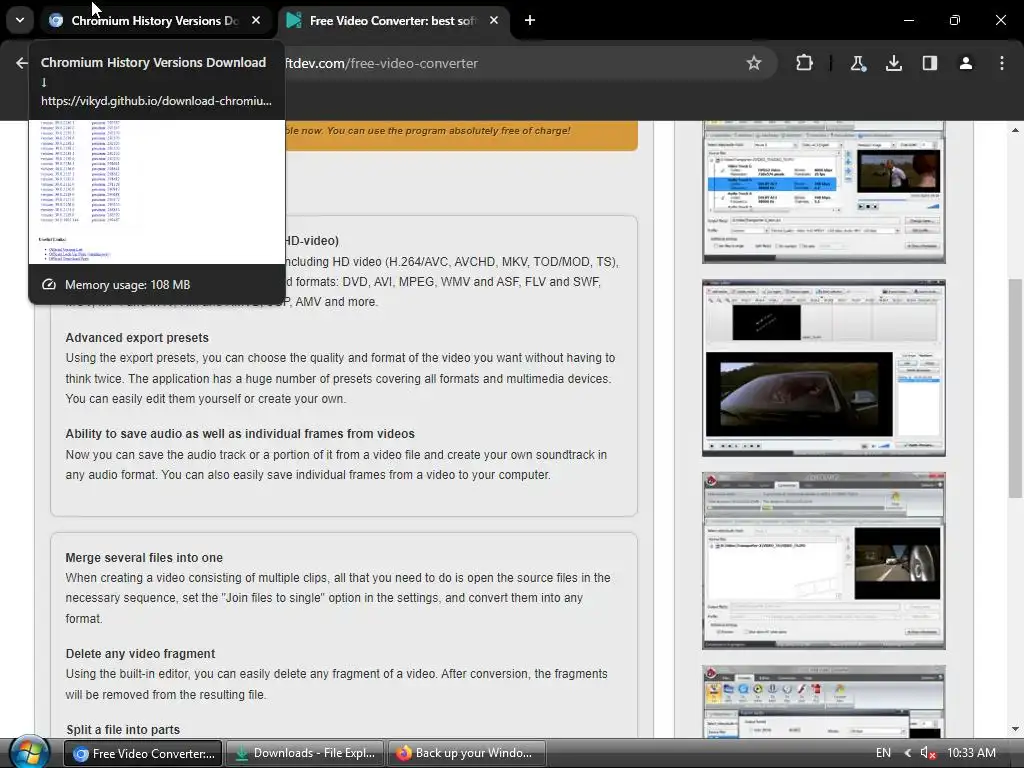Close the Free Video Converter tab
Viewport: 1024px width, 768px height.
tap(494, 20)
